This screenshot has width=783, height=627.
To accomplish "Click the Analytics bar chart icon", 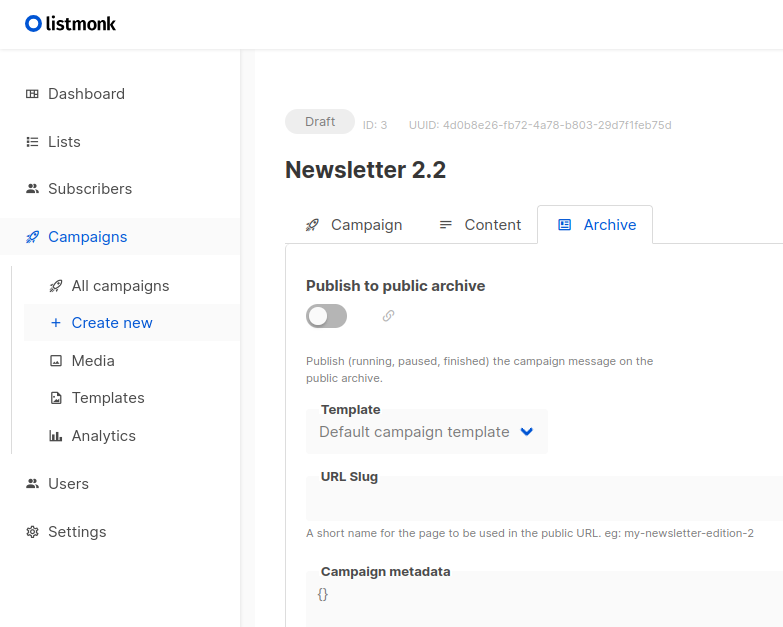I will click(x=55, y=436).
